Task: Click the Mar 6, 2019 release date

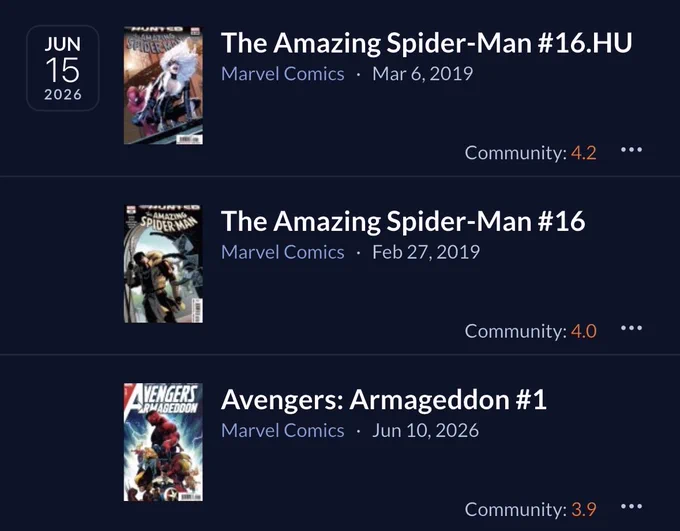Action: (x=422, y=74)
